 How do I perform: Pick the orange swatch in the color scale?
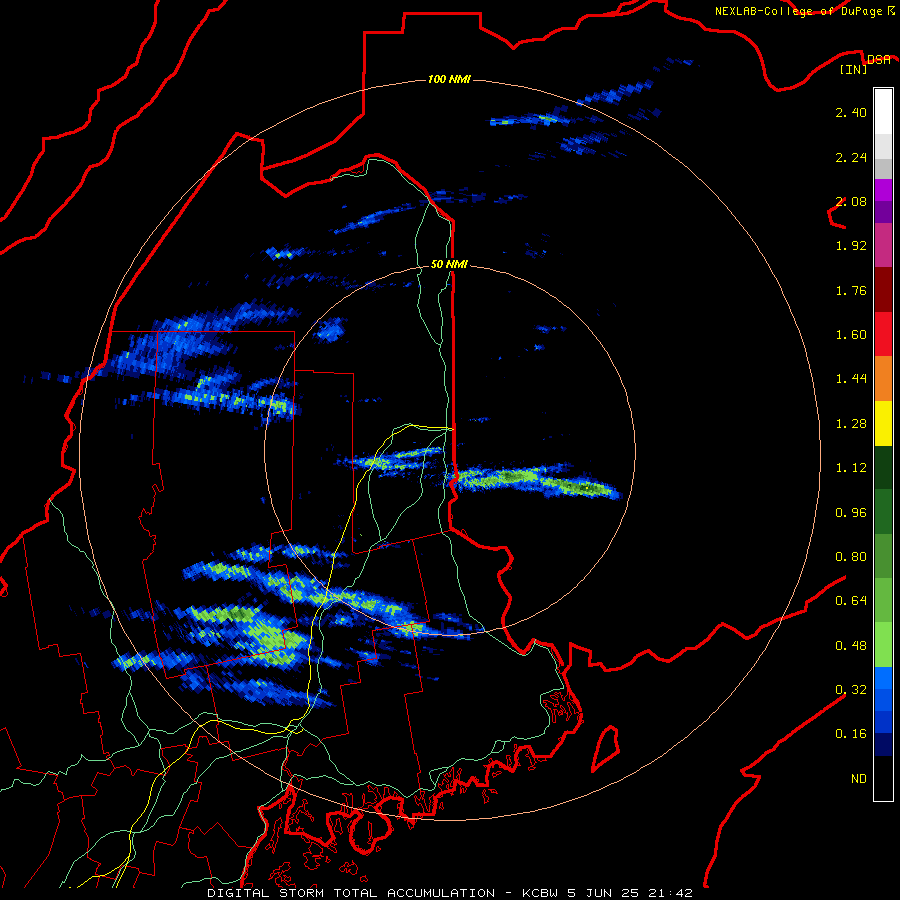883,379
